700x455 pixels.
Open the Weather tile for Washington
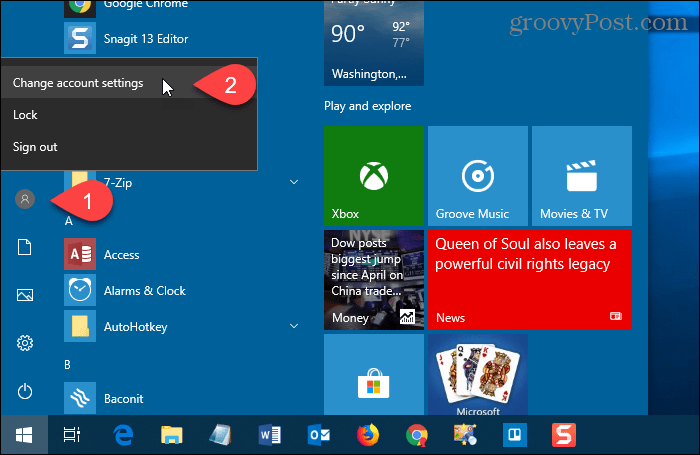point(374,43)
